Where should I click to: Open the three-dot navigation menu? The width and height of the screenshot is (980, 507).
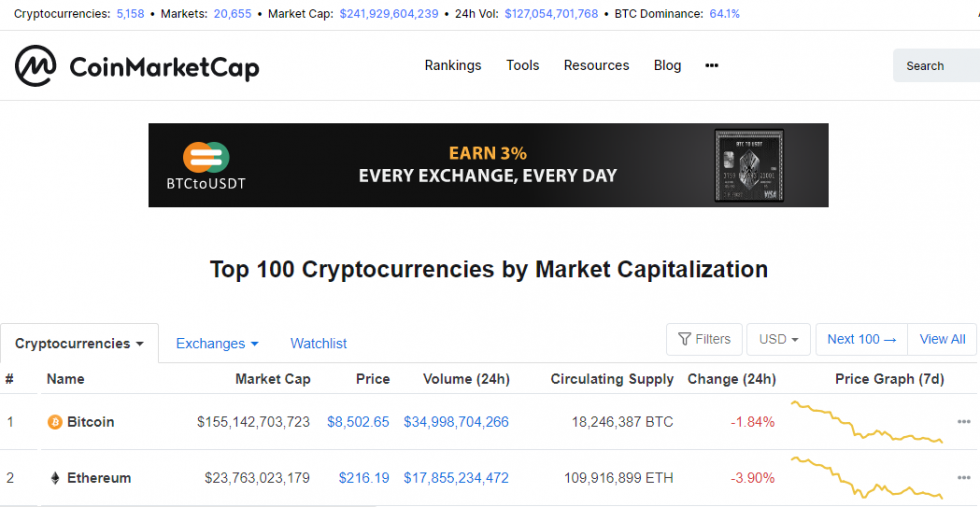pyautogui.click(x=712, y=65)
